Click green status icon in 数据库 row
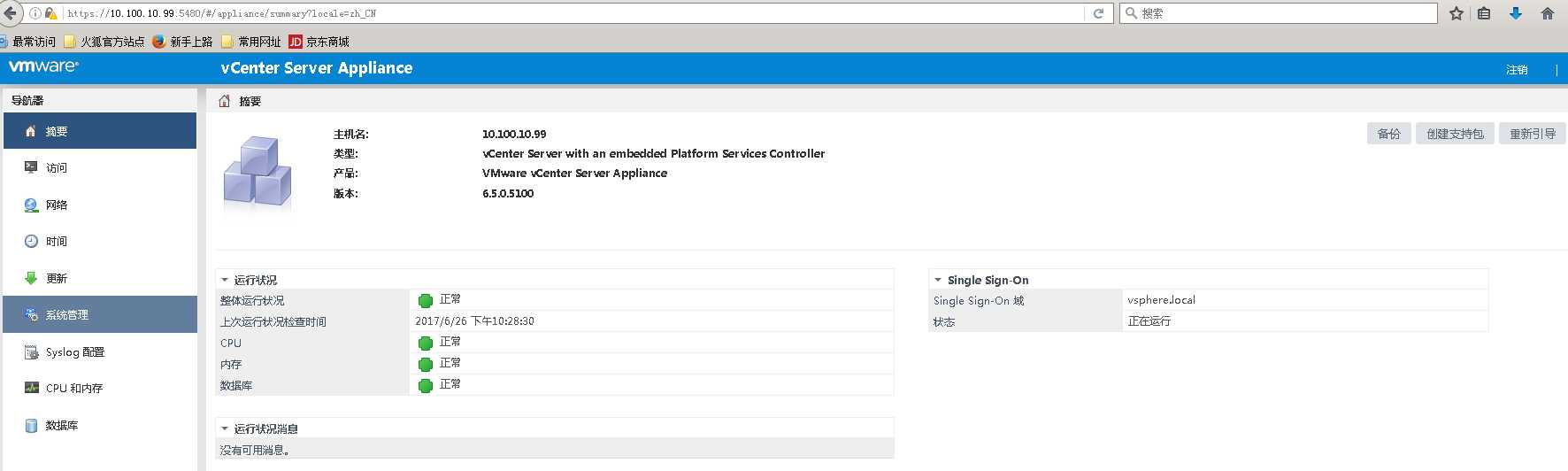This screenshot has height=471, width=1568. pos(425,385)
